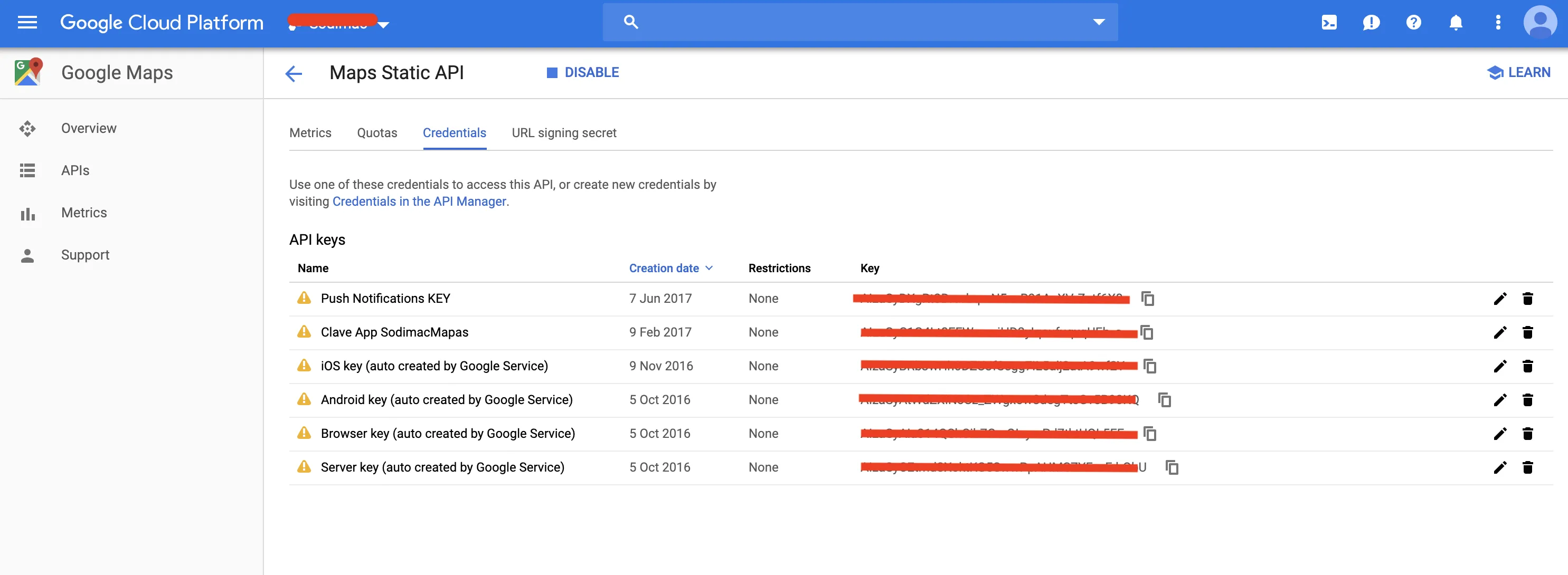
Task: Click the help question mark icon
Action: tap(1413, 23)
